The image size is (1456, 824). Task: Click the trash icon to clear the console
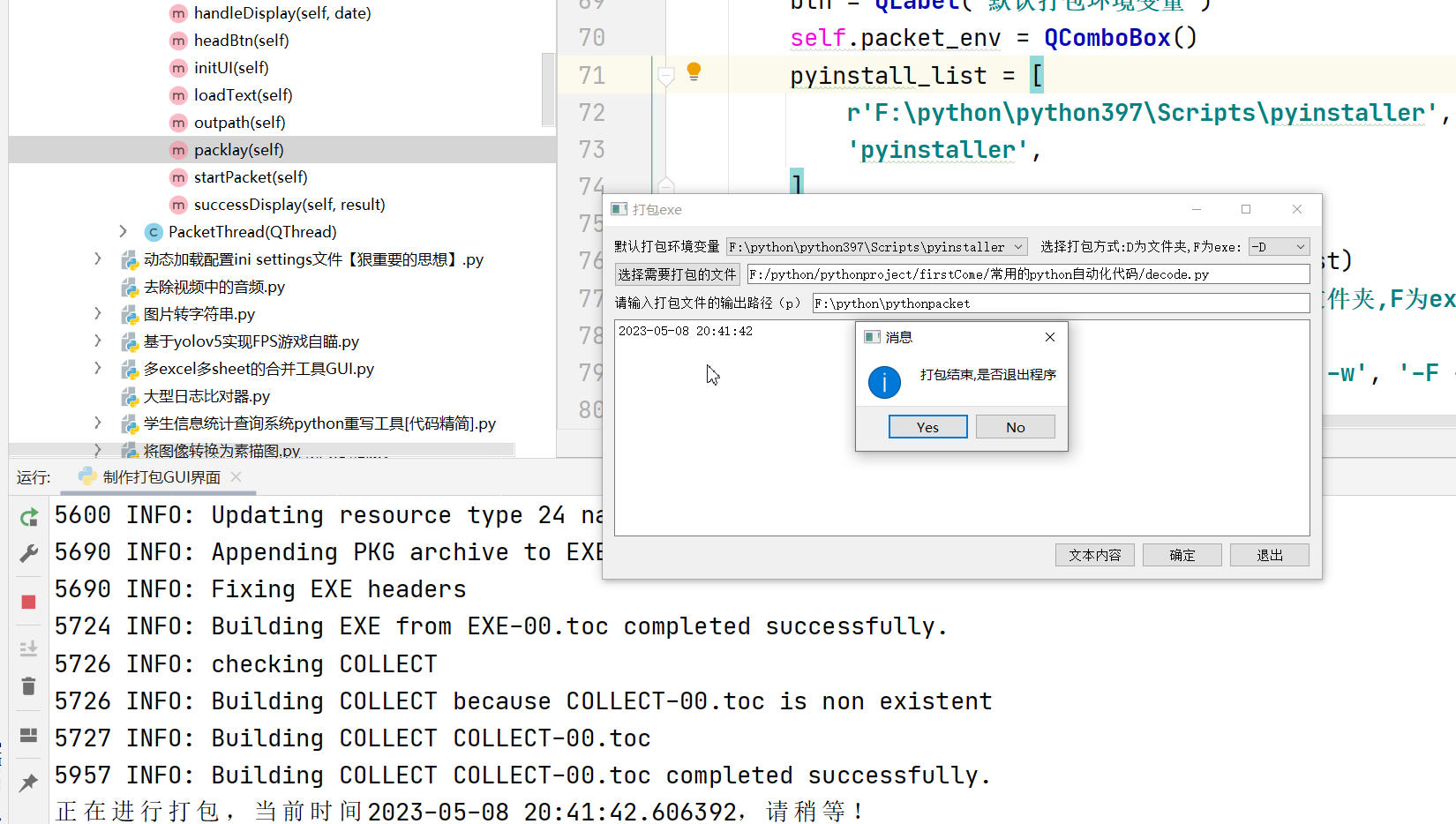[28, 685]
